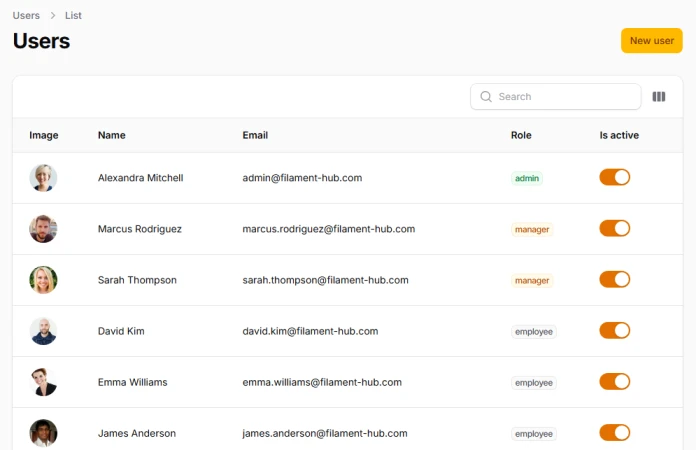The image size is (696, 450).
Task: Deactivate Emma Williams with the toggle
Action: 614,381
